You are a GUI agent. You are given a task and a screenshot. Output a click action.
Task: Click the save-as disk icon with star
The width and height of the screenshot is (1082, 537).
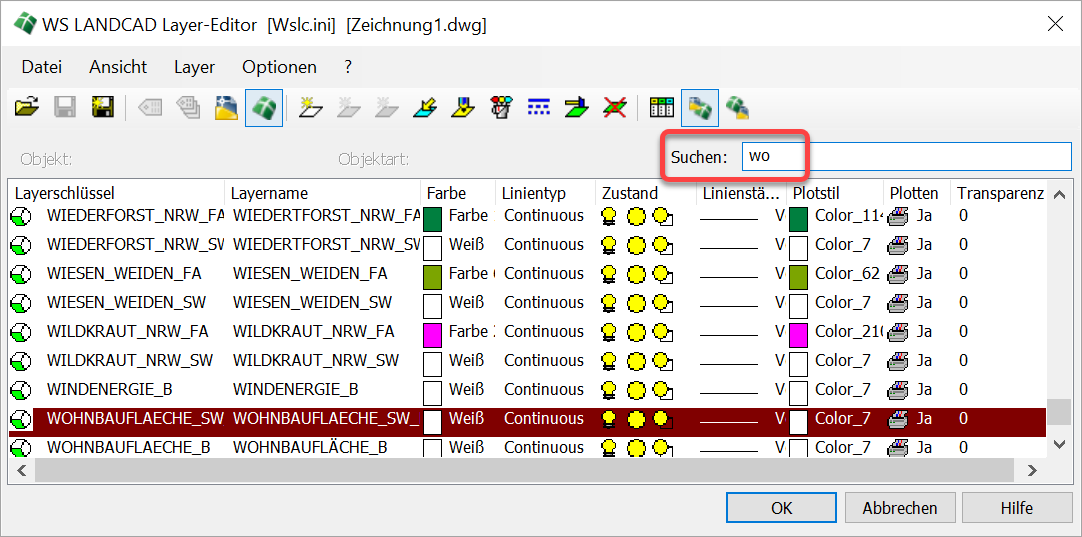(101, 107)
